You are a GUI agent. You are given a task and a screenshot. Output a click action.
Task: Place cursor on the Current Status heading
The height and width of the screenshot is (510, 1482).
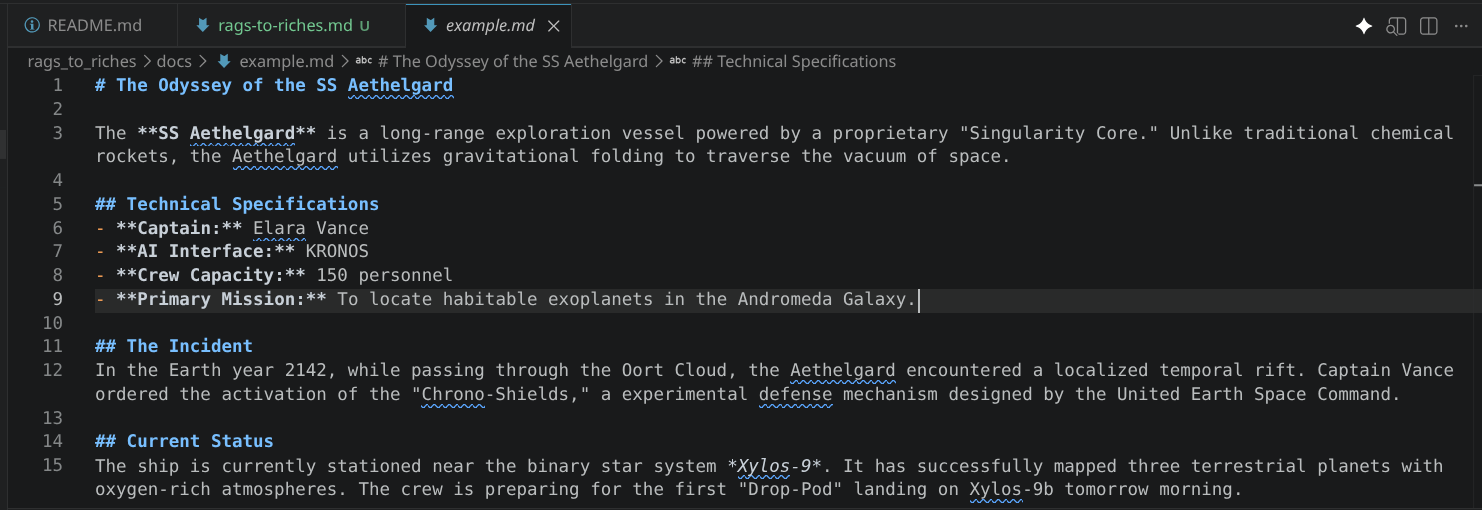click(x=199, y=441)
